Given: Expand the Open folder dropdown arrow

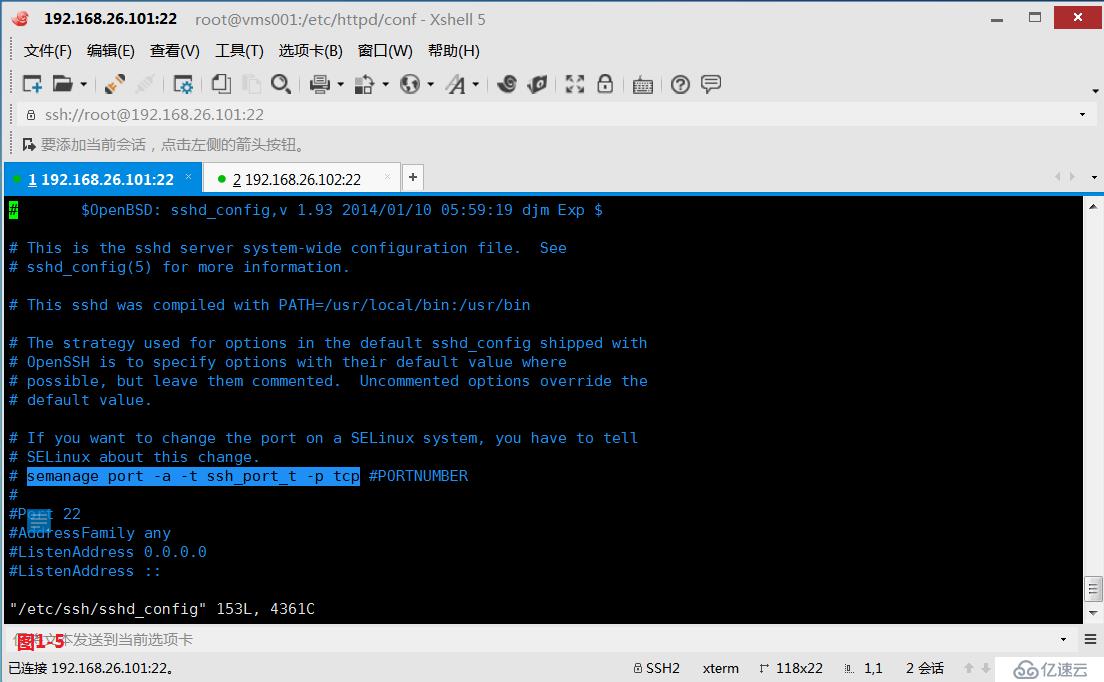Looking at the screenshot, I should pos(83,85).
